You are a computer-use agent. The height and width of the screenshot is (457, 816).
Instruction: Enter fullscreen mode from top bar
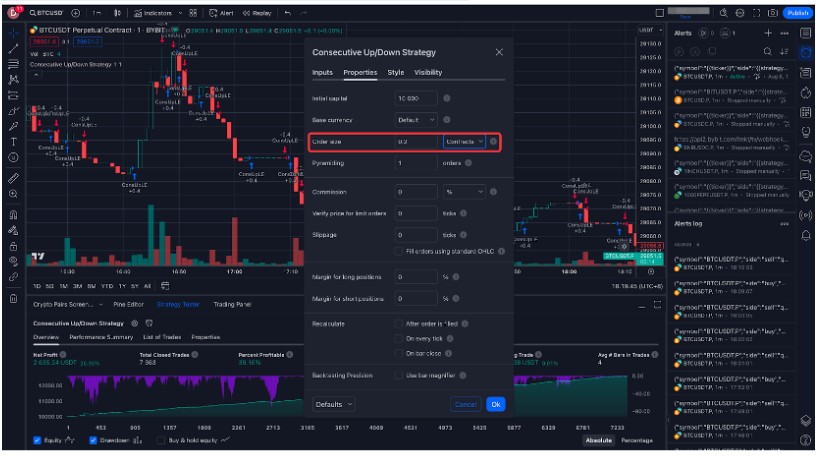(x=756, y=13)
